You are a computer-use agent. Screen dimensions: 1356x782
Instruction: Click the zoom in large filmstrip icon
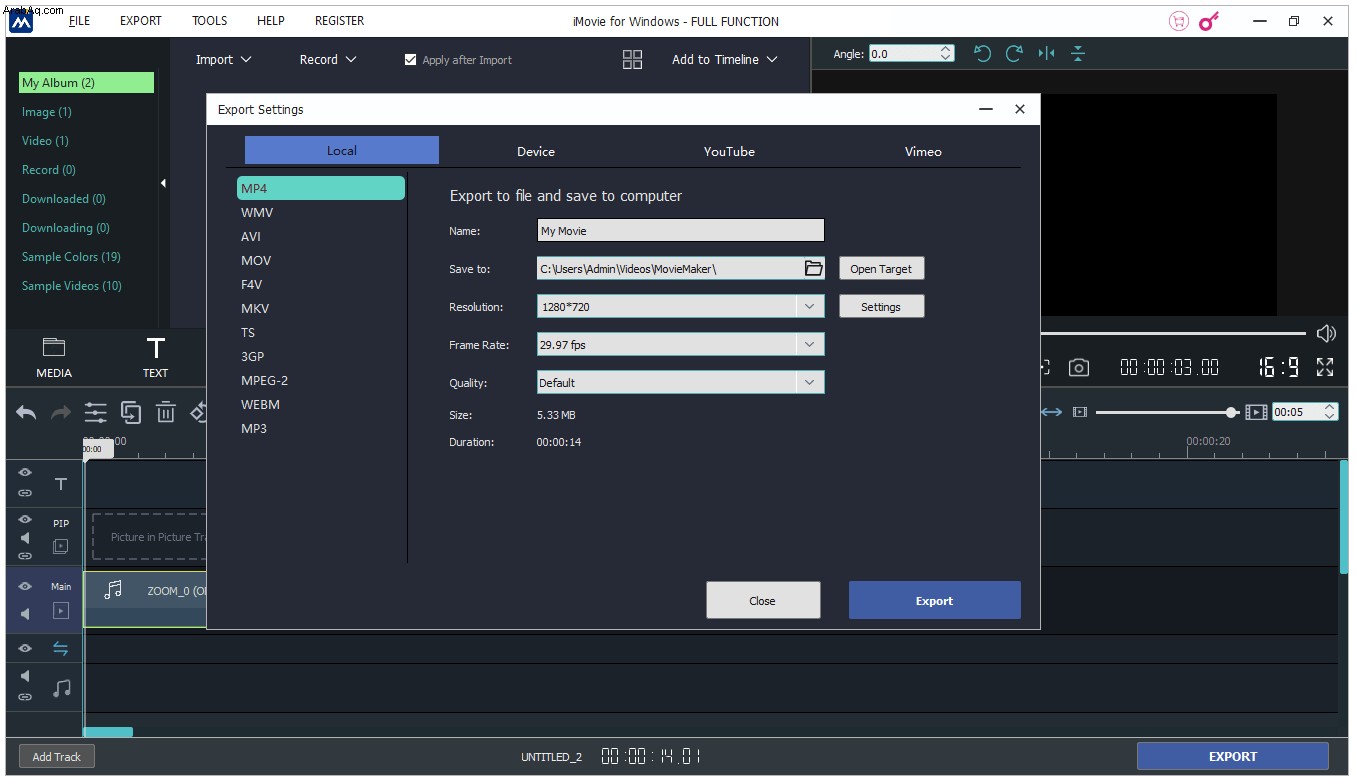click(1256, 412)
